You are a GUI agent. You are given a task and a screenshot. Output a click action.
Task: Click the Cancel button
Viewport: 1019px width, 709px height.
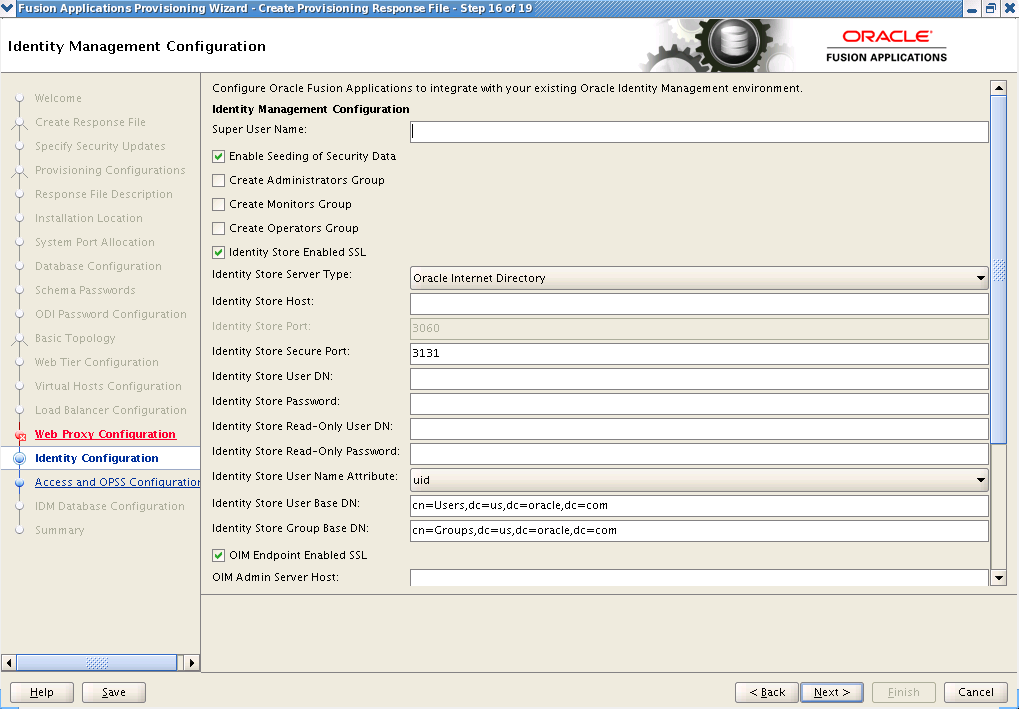975,693
